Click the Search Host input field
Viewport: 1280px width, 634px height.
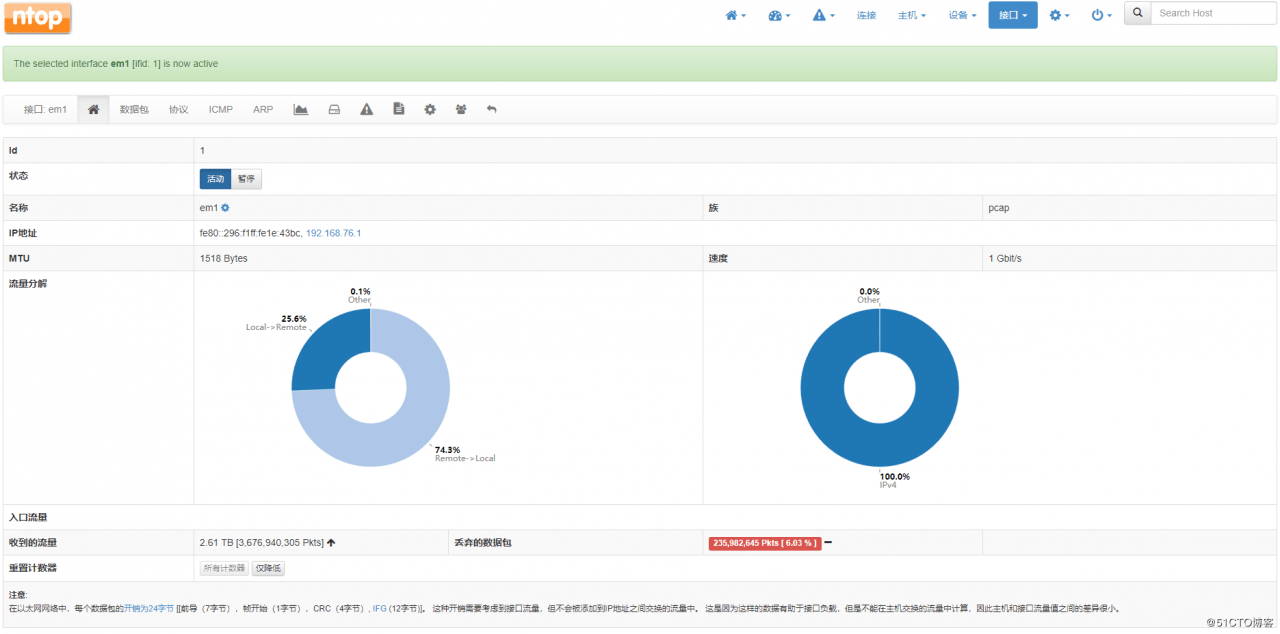pyautogui.click(x=1213, y=13)
